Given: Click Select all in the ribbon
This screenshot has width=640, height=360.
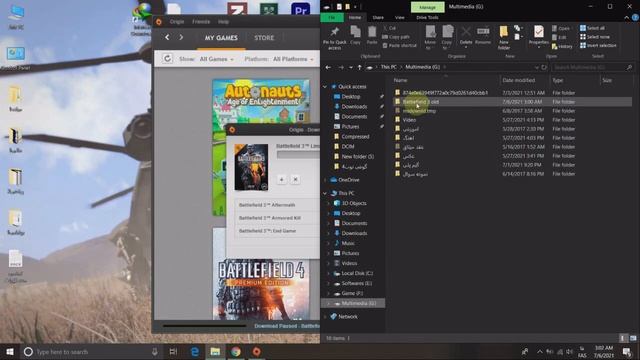Looking at the screenshot, I should pos(592,28).
